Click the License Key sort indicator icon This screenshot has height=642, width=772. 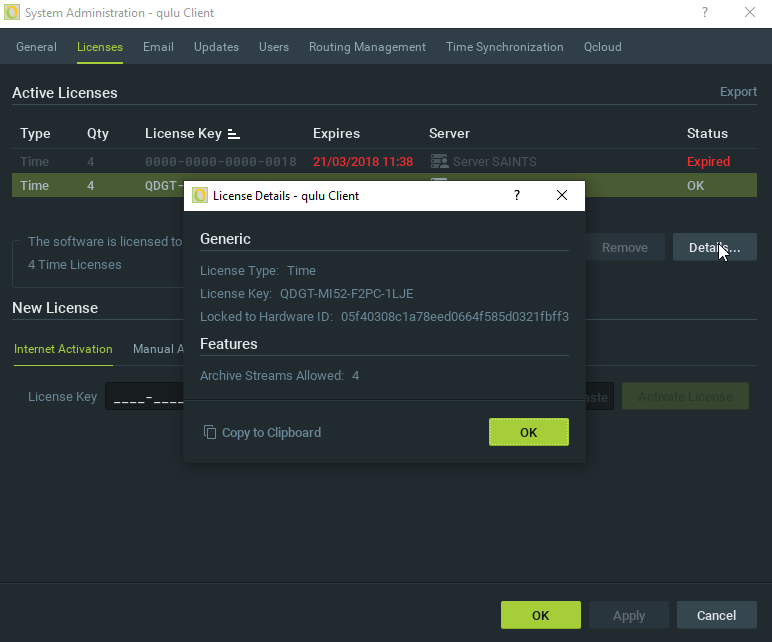point(234,134)
